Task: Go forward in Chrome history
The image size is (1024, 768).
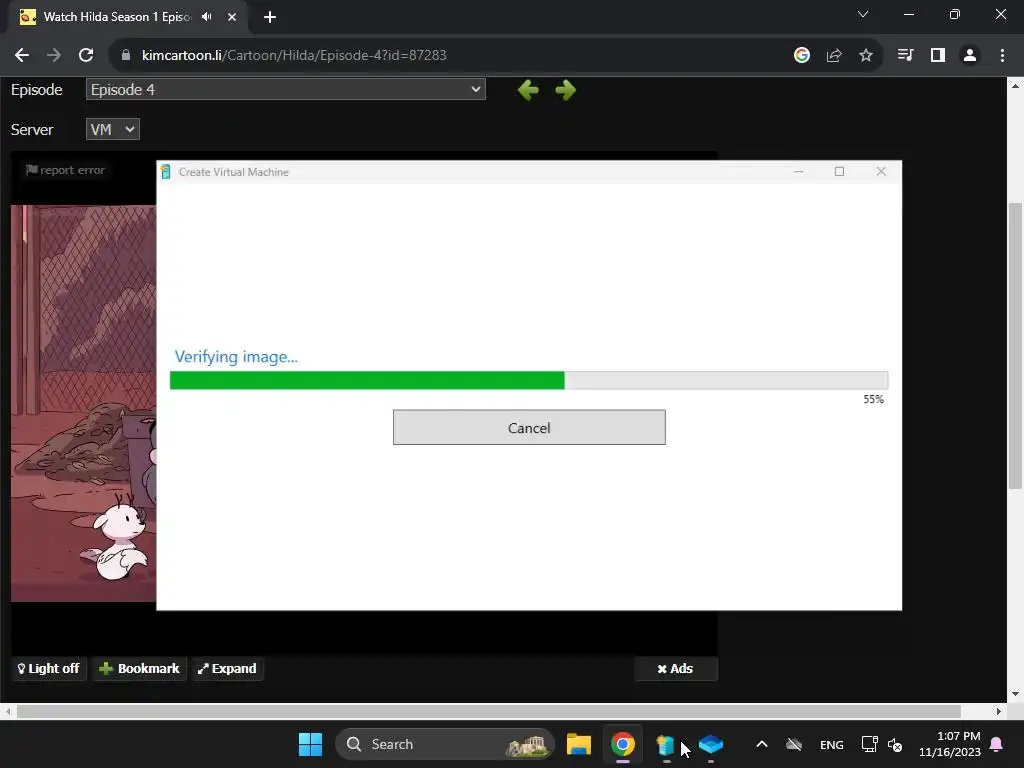Action: click(x=54, y=56)
